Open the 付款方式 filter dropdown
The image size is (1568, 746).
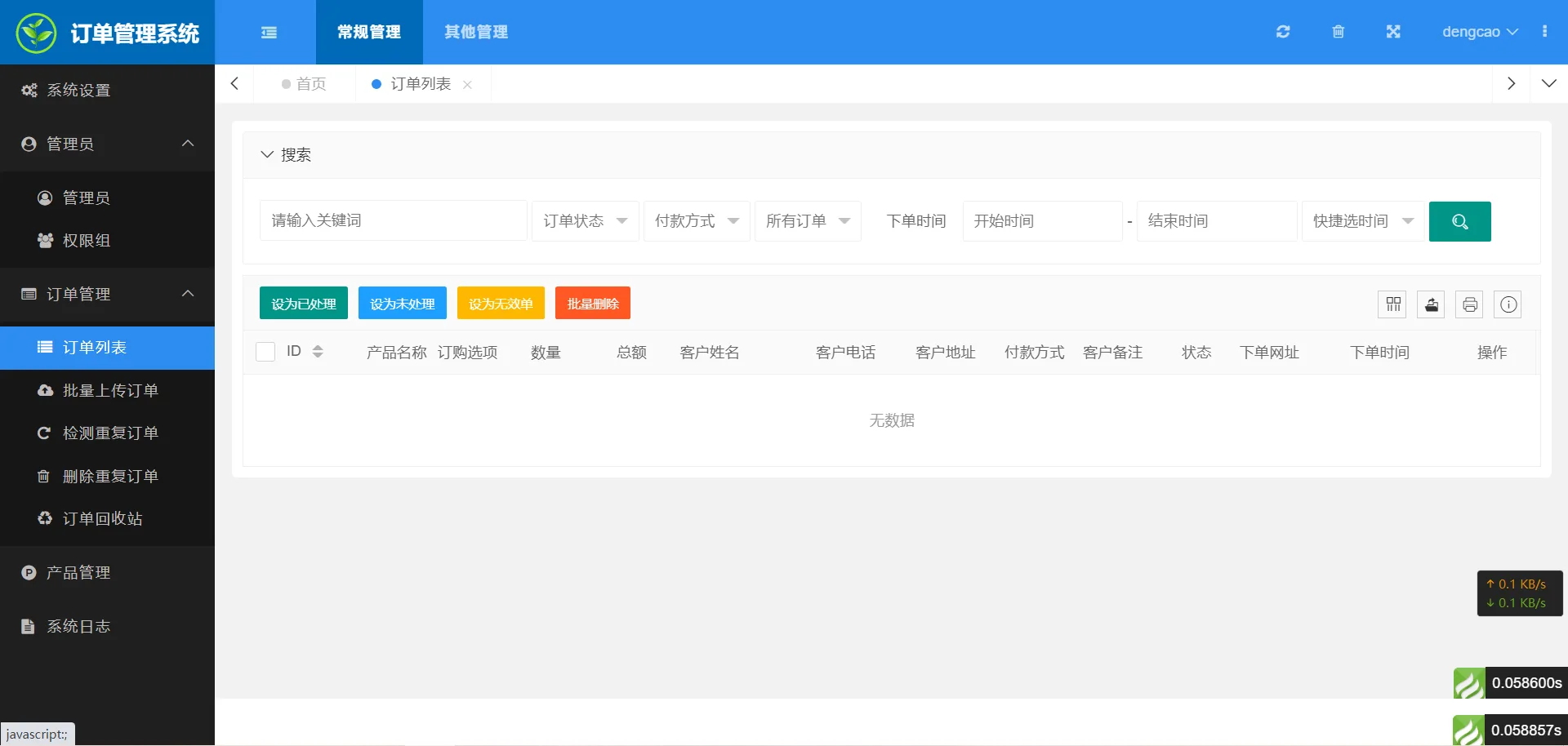[696, 221]
